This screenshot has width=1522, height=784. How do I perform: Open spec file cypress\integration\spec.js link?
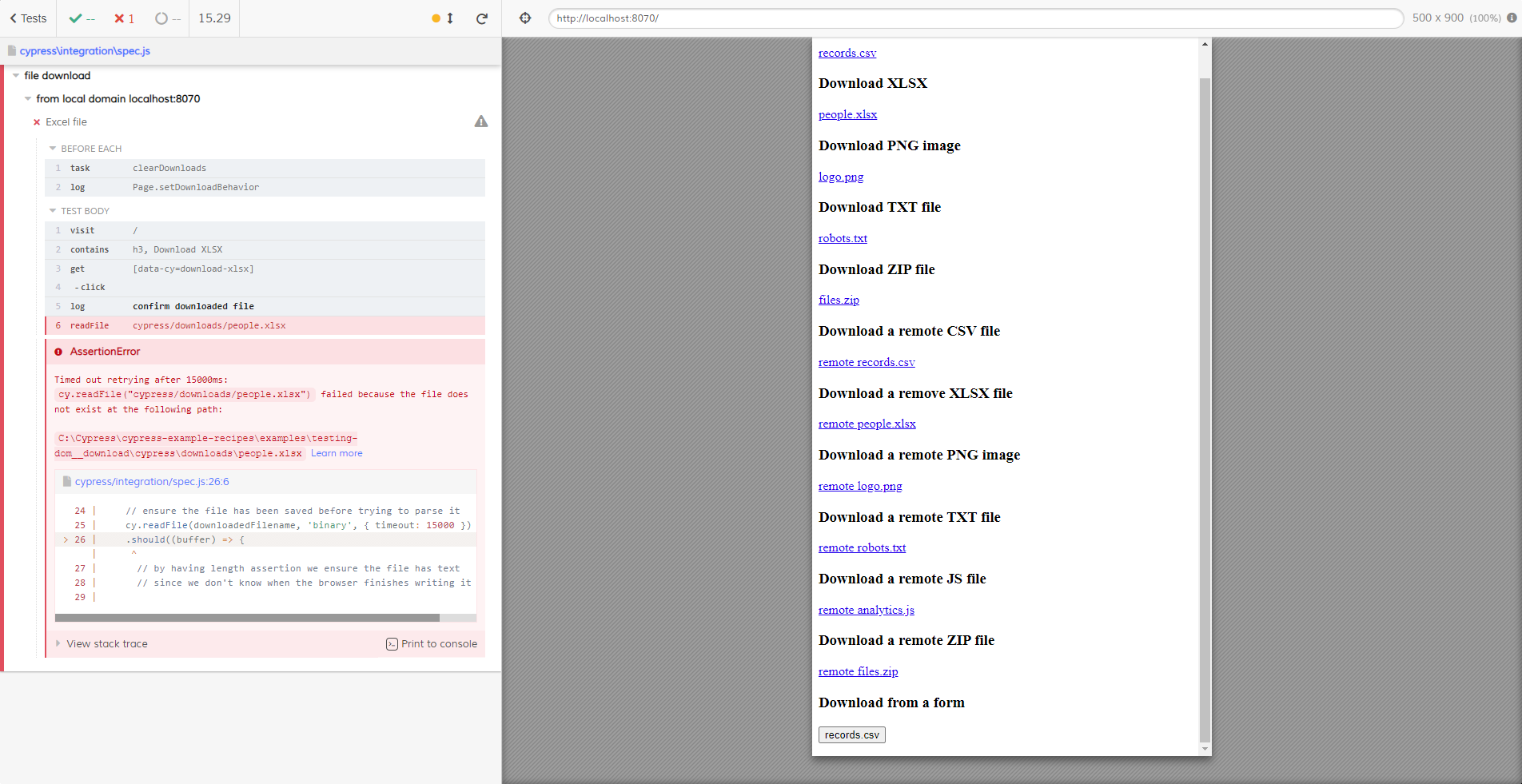[85, 50]
